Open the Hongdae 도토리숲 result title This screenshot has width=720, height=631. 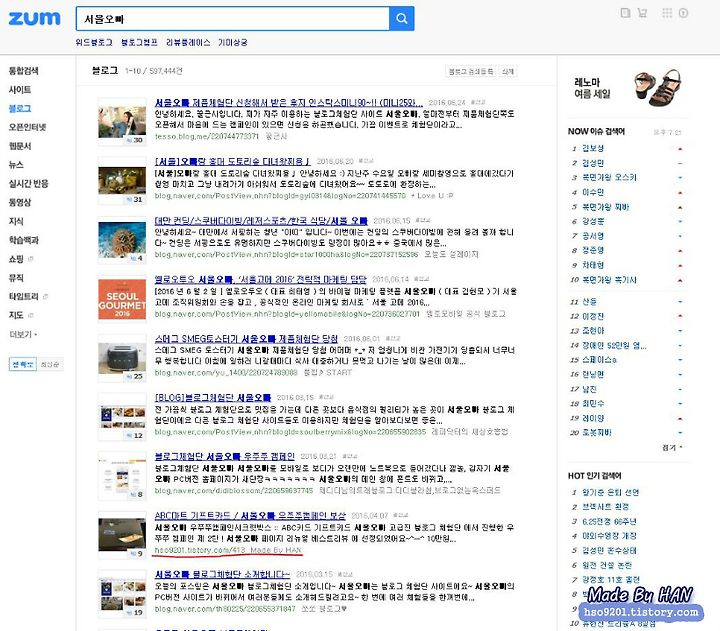click(232, 161)
